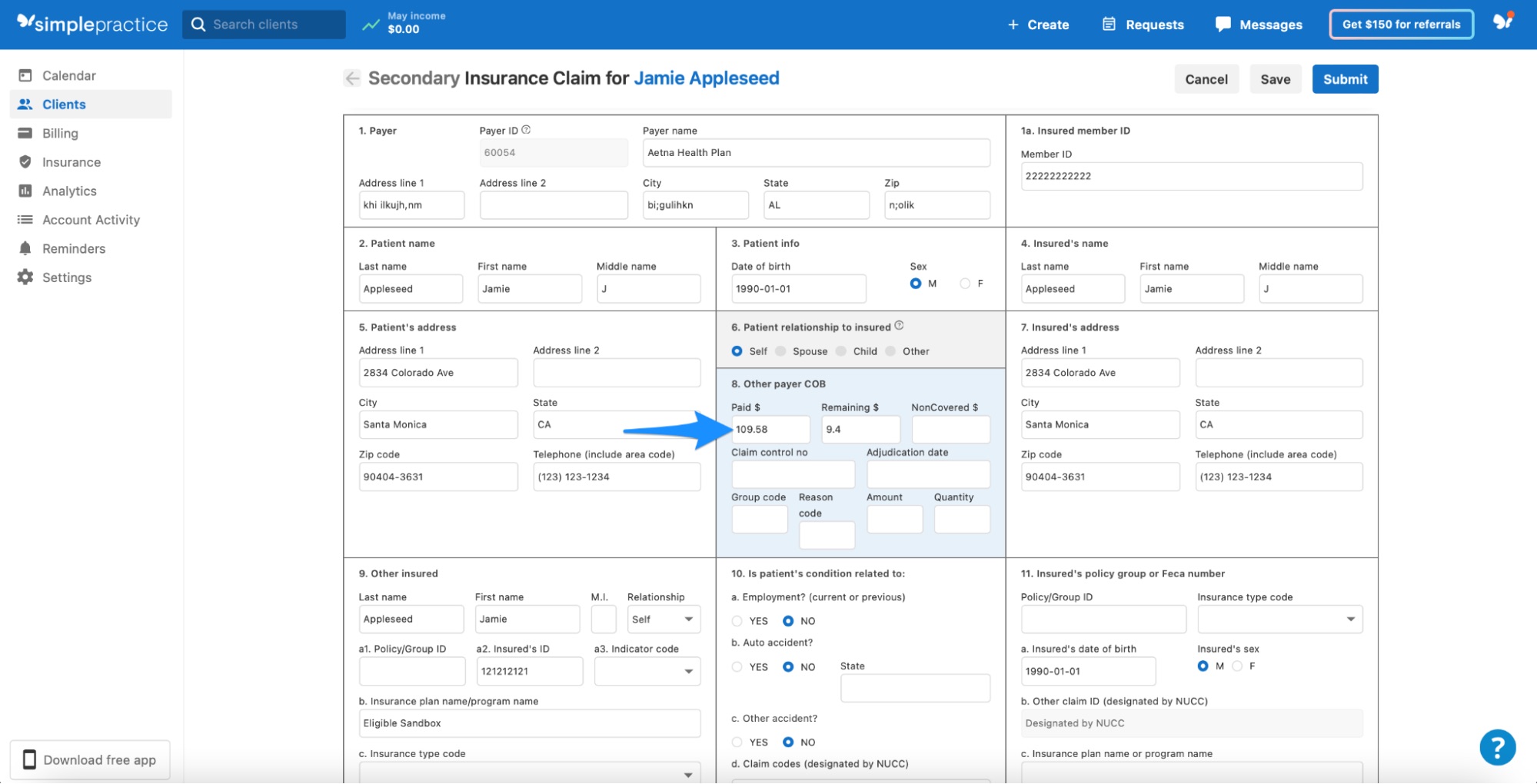
Task: Open Messages from the top bar
Action: [1258, 24]
